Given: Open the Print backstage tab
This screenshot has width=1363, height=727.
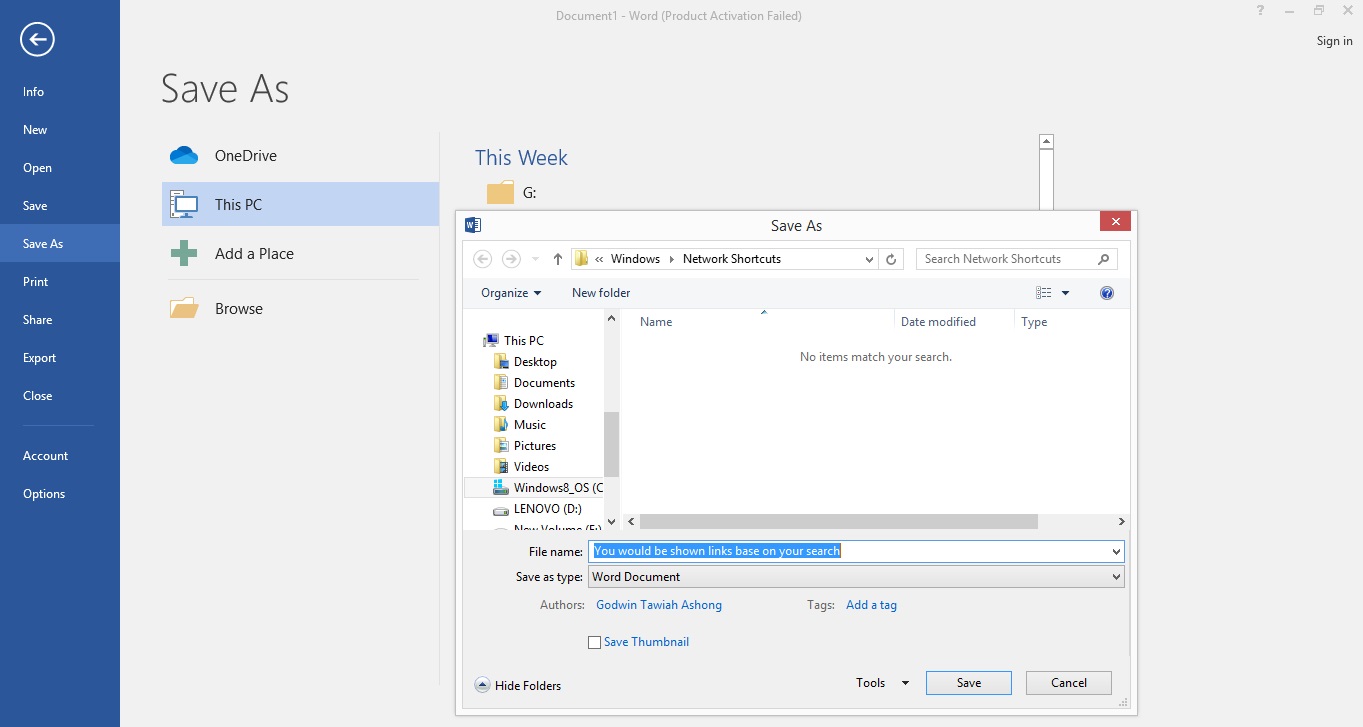Looking at the screenshot, I should pos(60,282).
